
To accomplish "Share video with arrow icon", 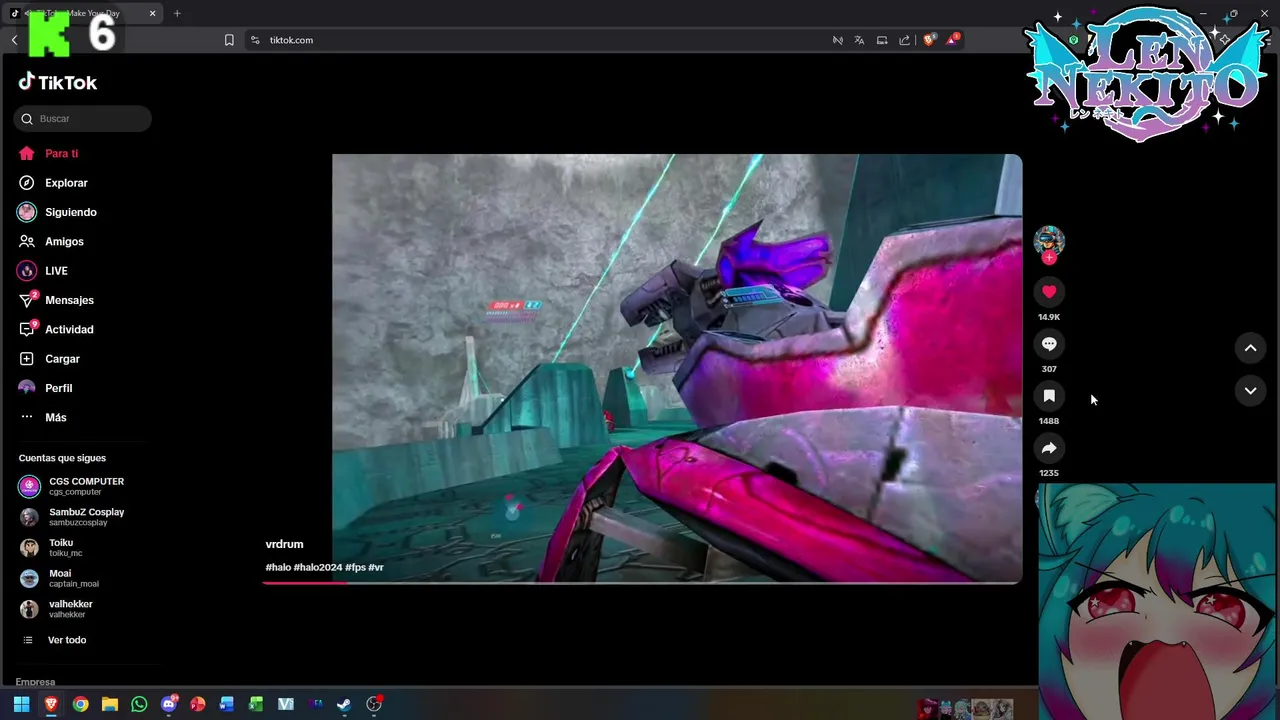I will (x=1049, y=448).
